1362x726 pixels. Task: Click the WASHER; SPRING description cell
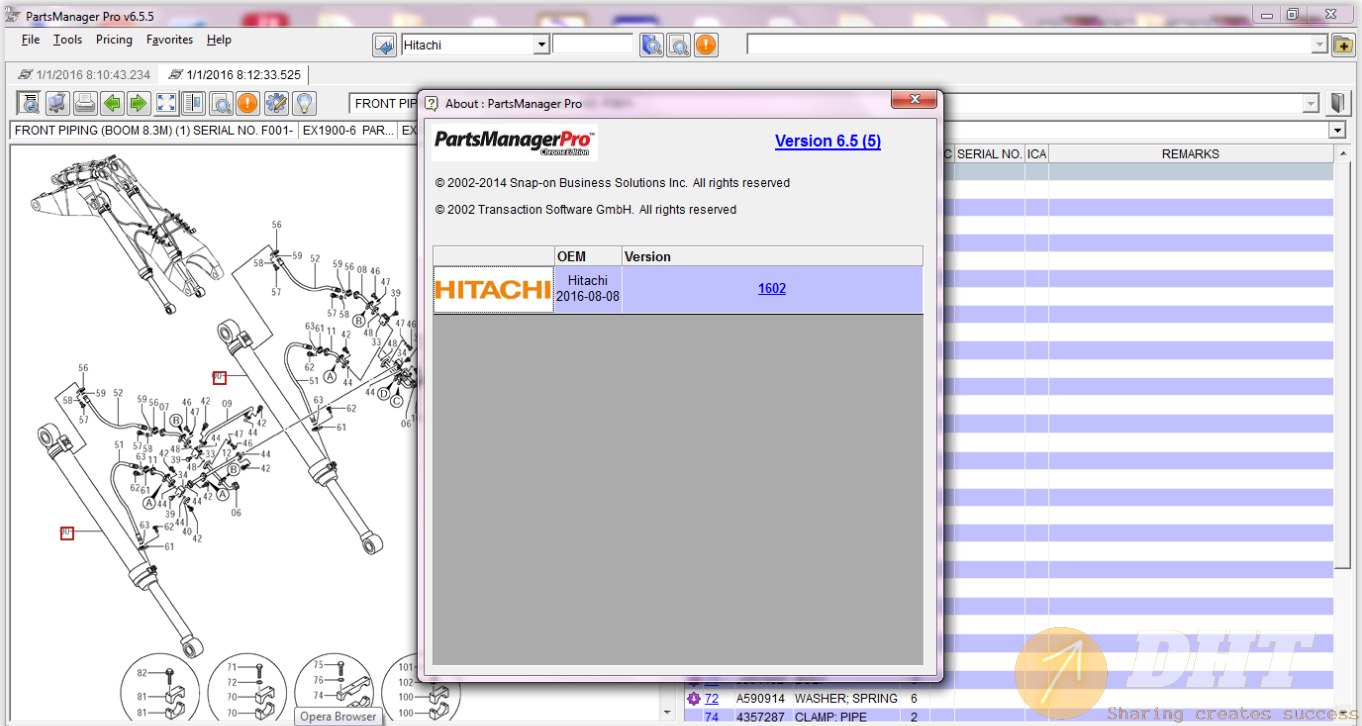846,699
